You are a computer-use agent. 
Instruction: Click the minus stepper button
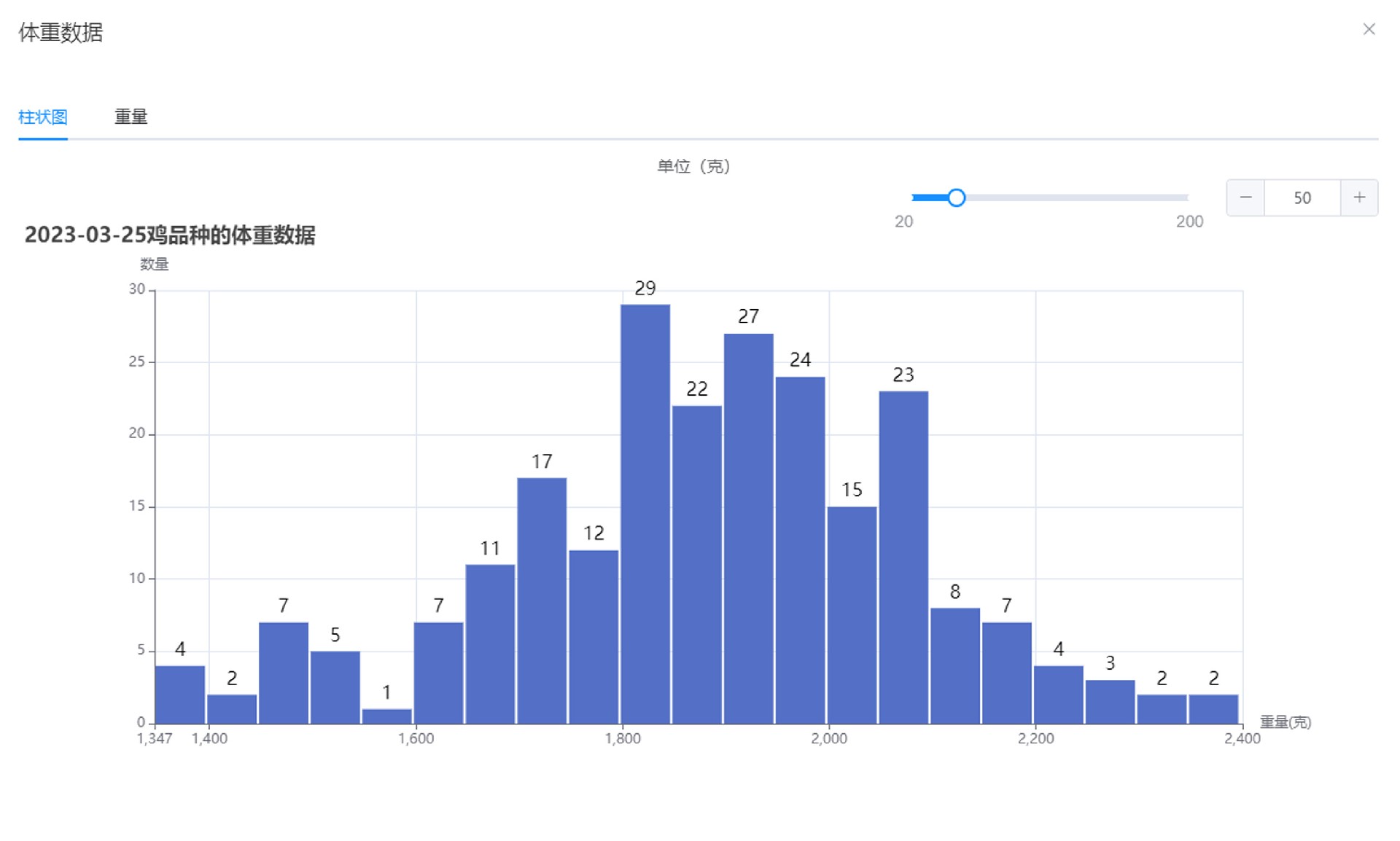(1245, 197)
